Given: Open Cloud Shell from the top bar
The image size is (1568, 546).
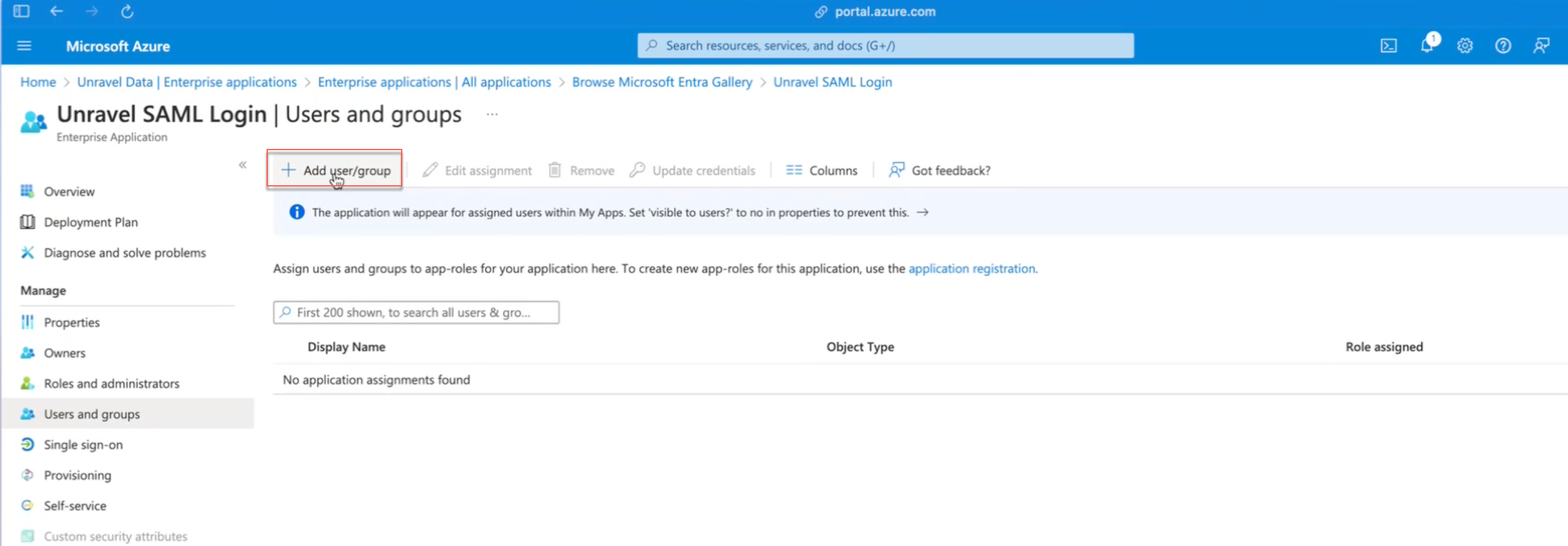Looking at the screenshot, I should click(x=1389, y=45).
